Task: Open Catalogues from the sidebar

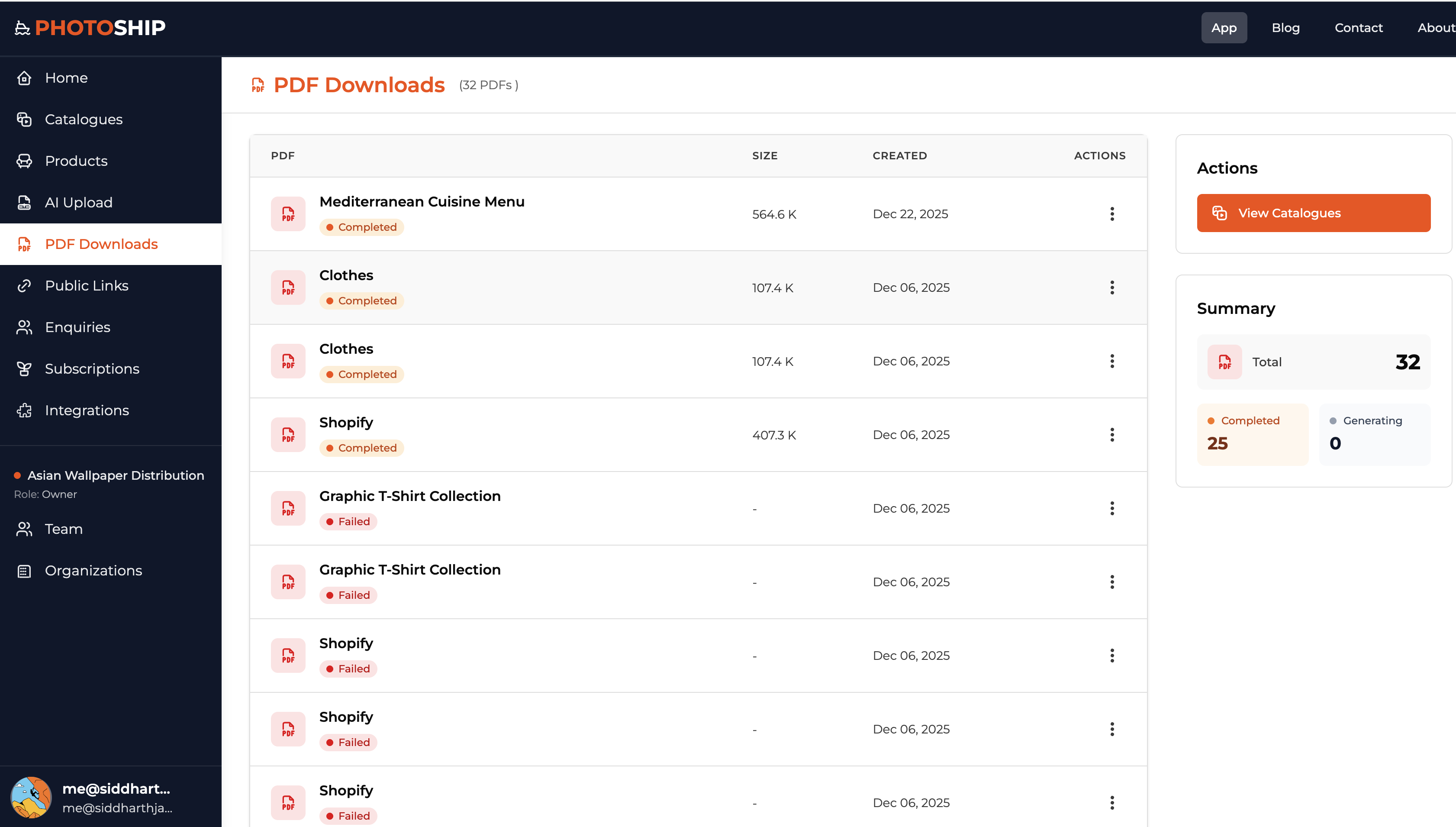Action: pyautogui.click(x=84, y=119)
